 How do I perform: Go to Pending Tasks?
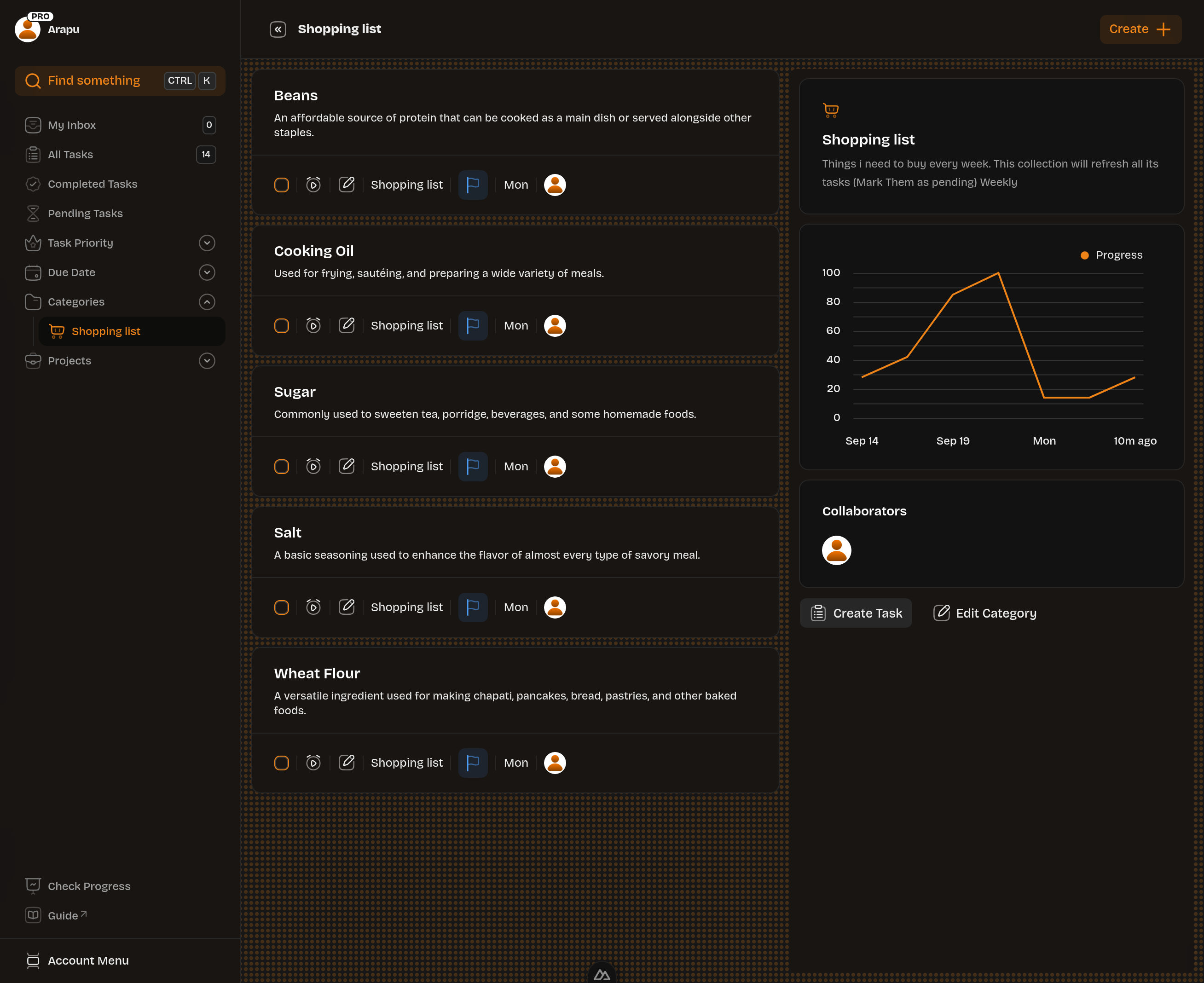[120, 214]
